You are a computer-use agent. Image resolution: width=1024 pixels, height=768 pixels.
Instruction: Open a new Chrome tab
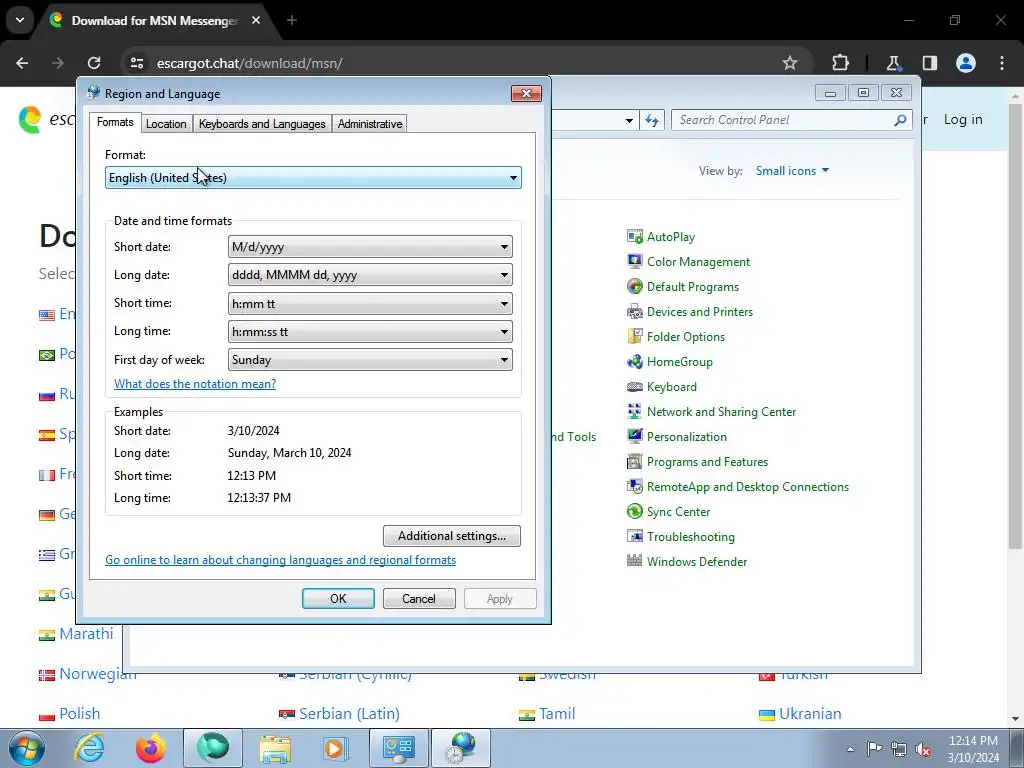pyautogui.click(x=292, y=21)
